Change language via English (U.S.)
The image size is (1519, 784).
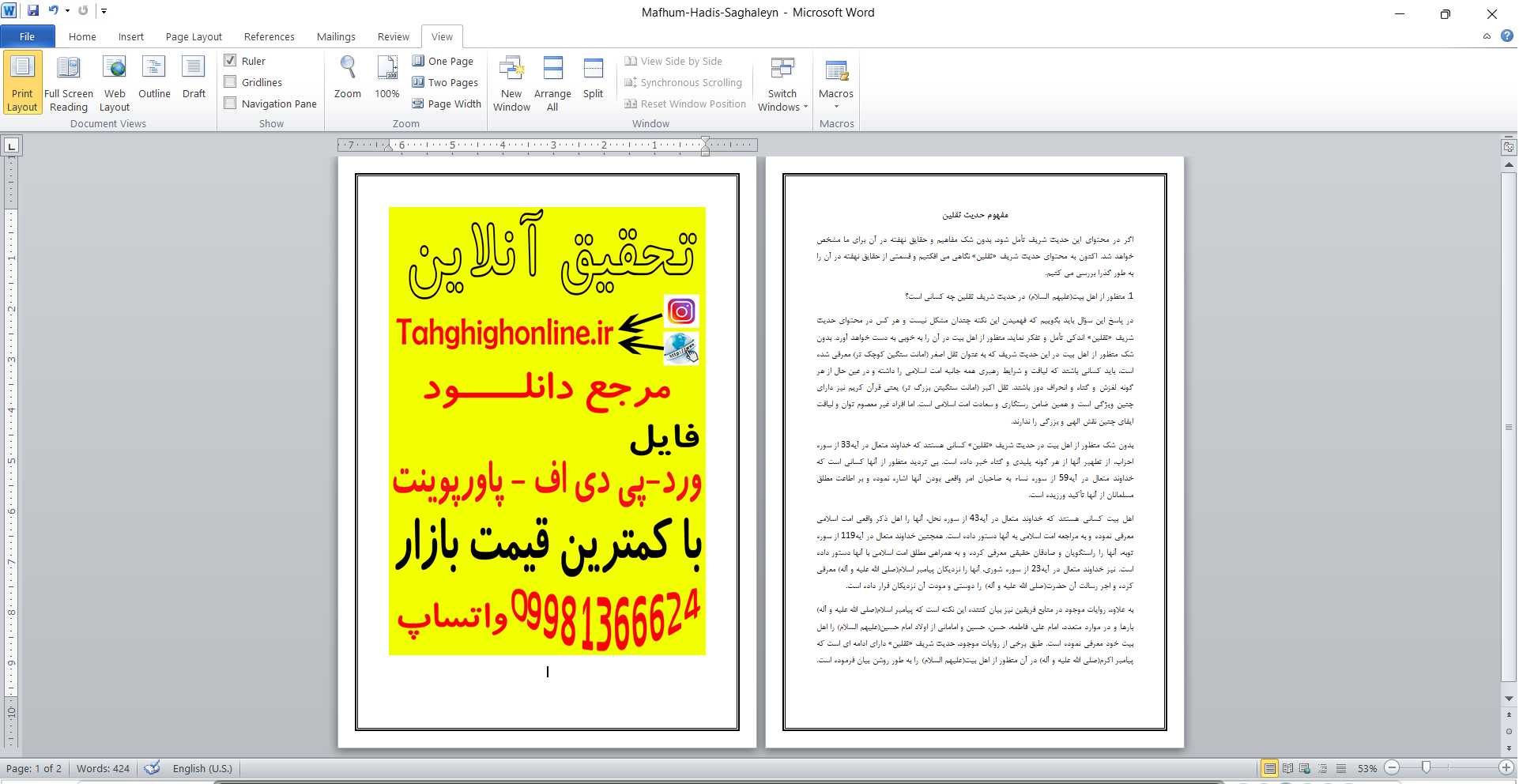[x=202, y=768]
